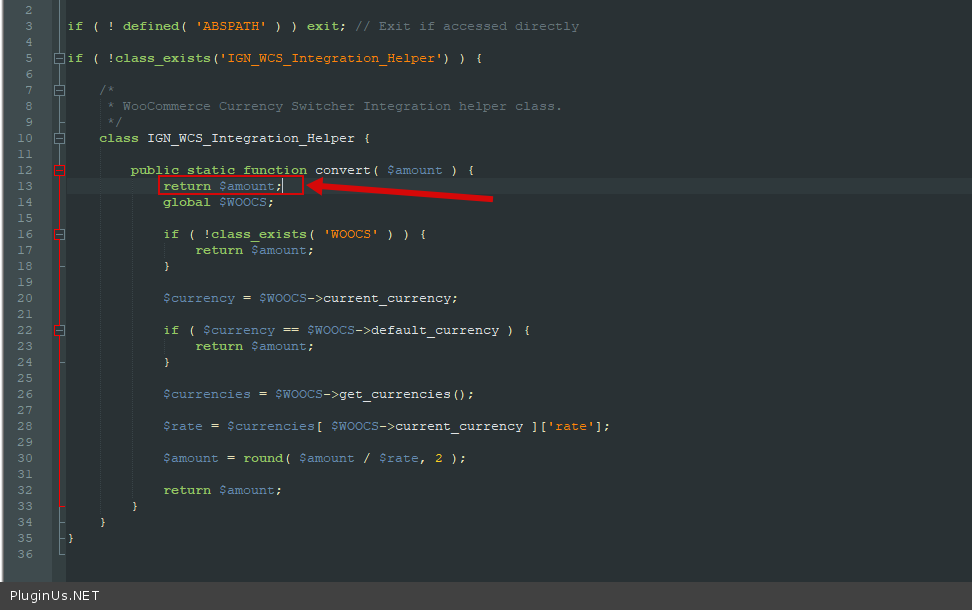Fold the class_exists 'WOOCS' if block
This screenshot has width=972, height=610.
(x=60, y=234)
